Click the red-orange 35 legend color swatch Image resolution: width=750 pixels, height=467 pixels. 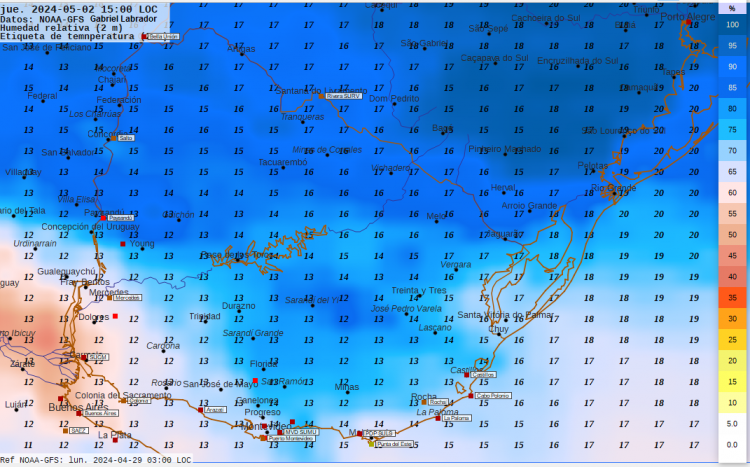coord(733,297)
